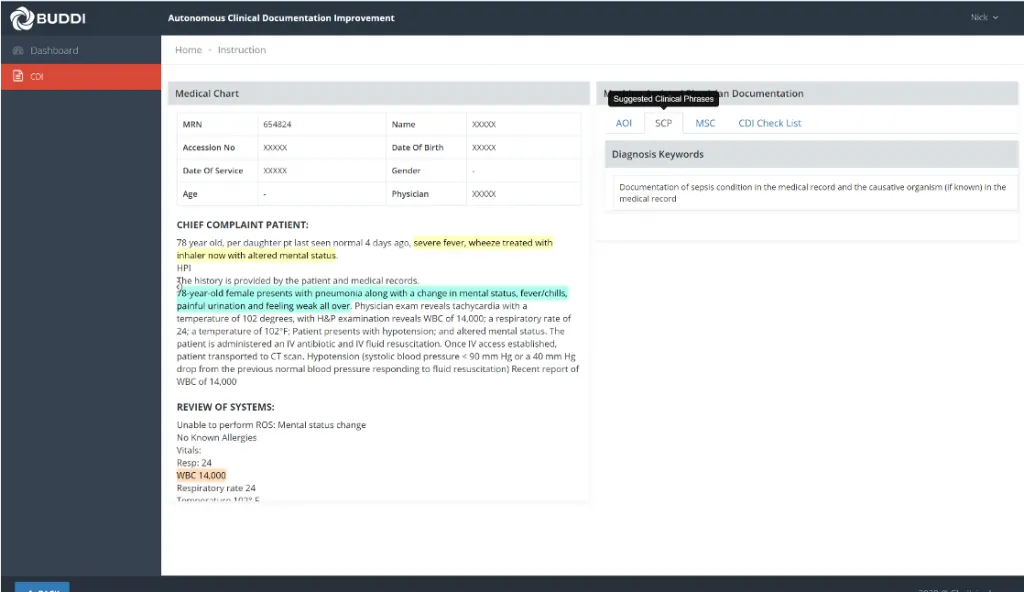1024x592 pixels.
Task: Open the CDI Check List tab
Action: 769,123
